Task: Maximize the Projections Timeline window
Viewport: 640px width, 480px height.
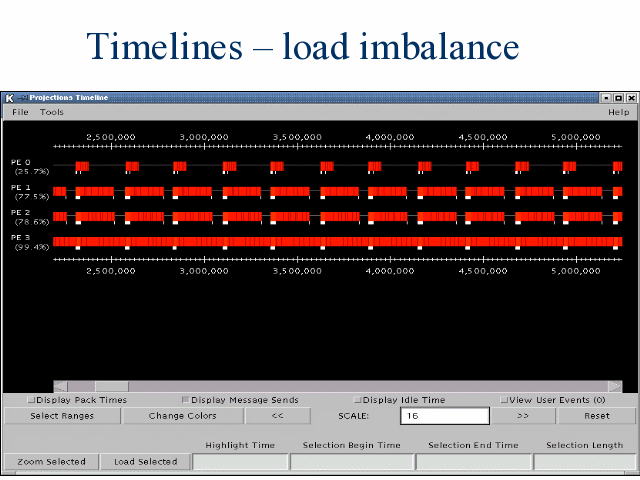Action: coord(618,98)
